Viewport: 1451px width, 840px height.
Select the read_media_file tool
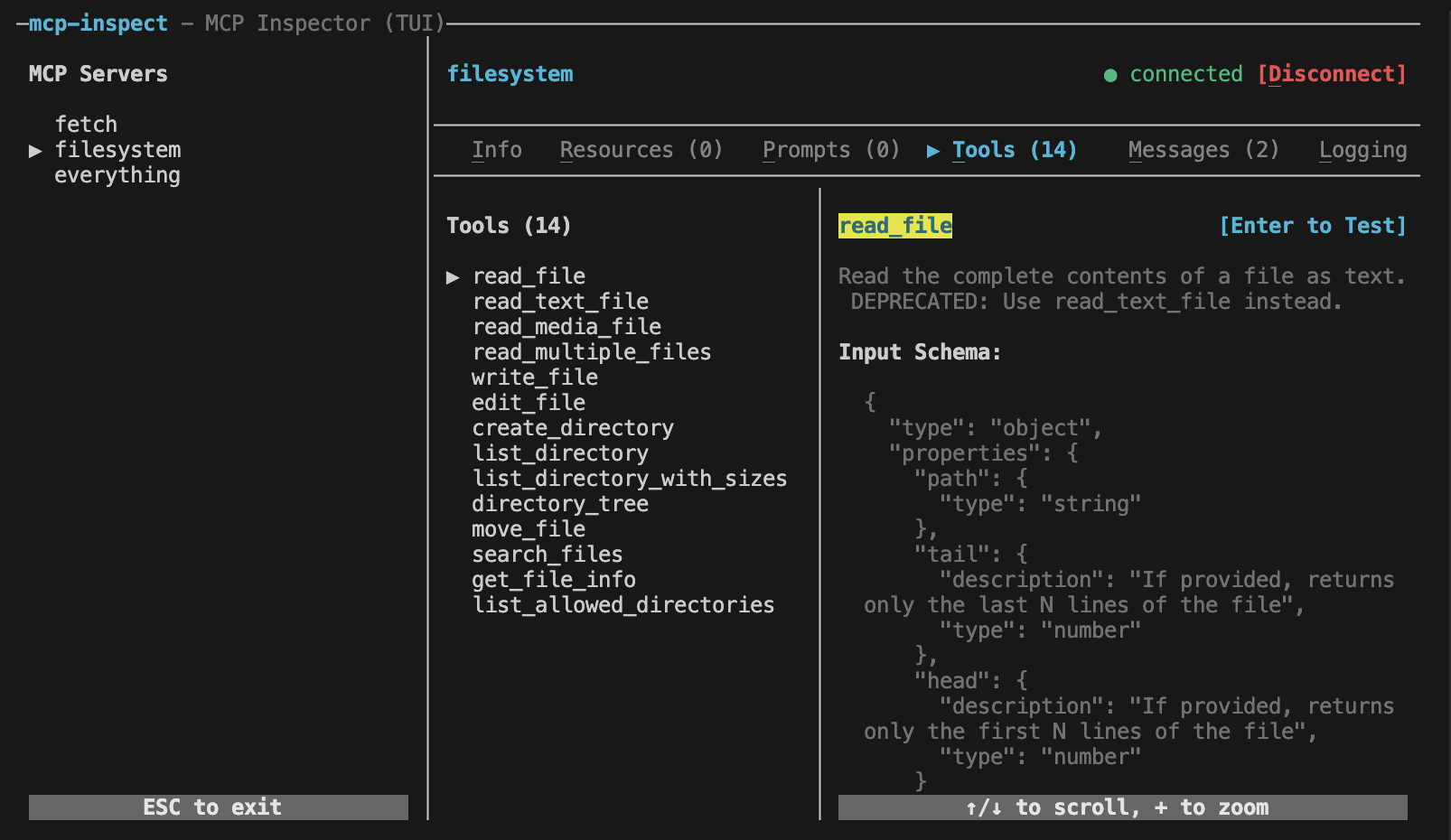pos(566,327)
